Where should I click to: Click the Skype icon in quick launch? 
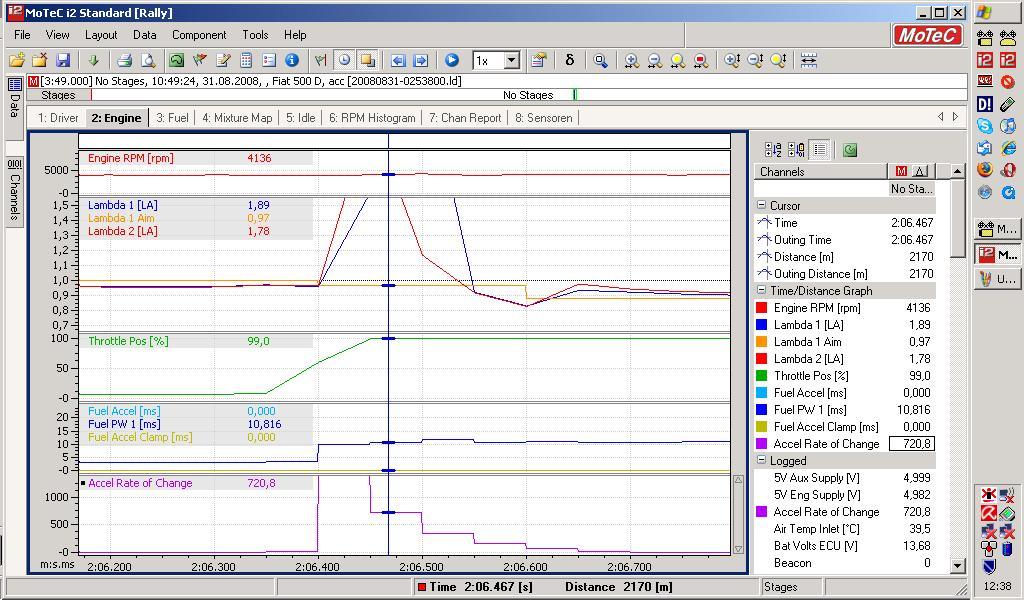[985, 125]
